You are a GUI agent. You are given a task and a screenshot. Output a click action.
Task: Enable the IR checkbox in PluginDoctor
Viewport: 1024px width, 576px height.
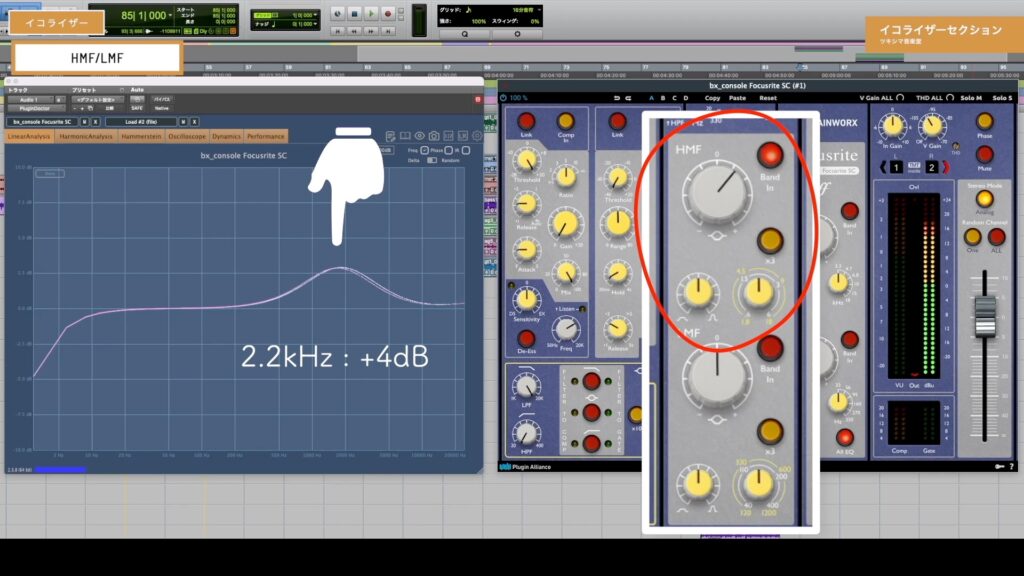point(466,150)
